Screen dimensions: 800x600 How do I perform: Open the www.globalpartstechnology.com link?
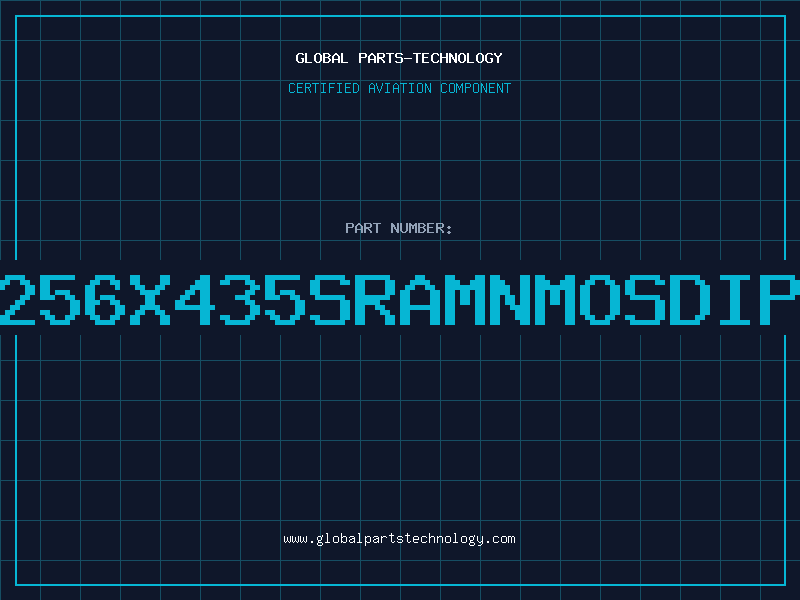tap(399, 539)
